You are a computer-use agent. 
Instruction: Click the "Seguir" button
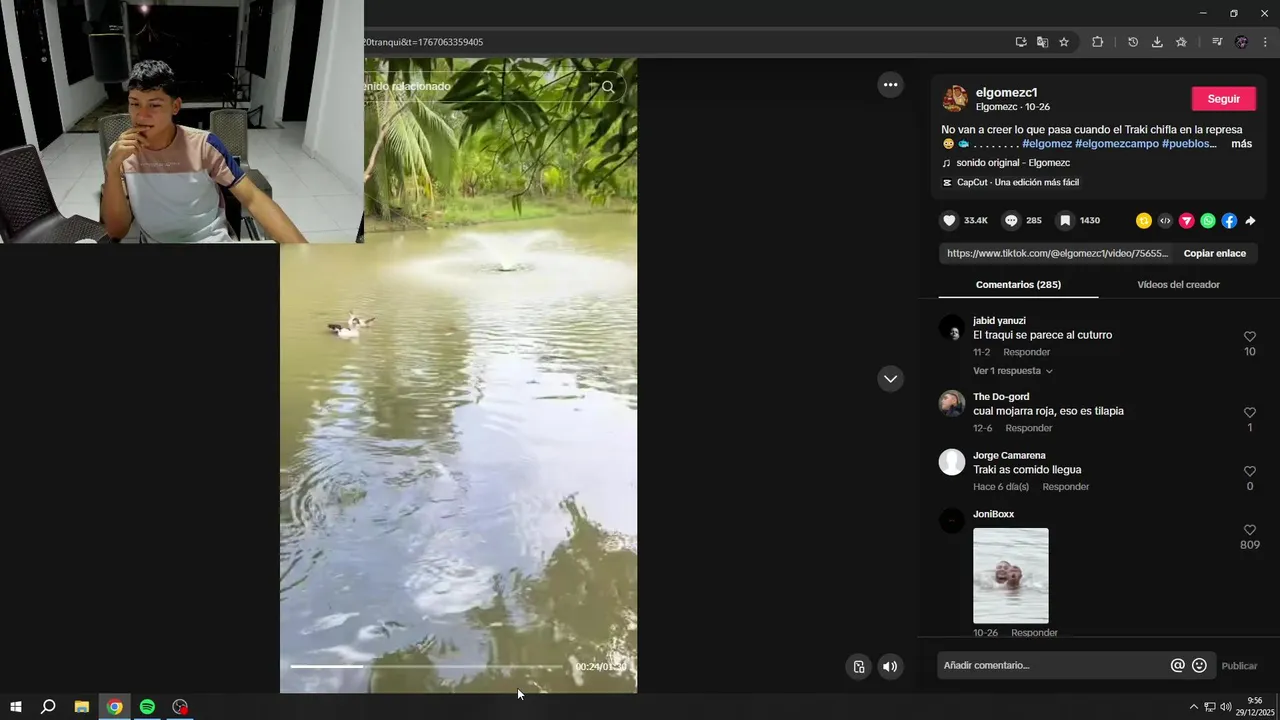tap(1223, 99)
